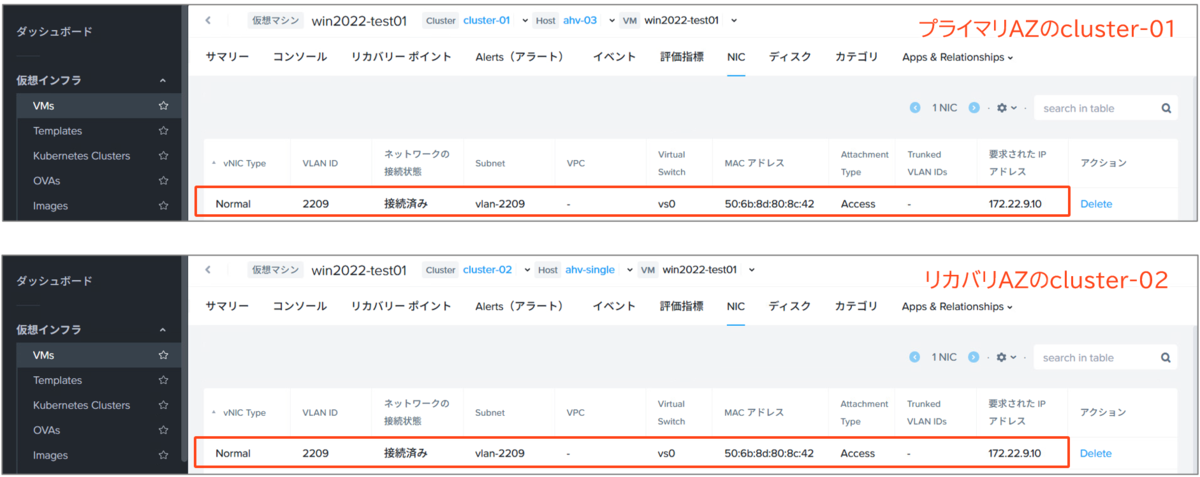Open 評価指標 tab in cluster-01 screenshot

681,57
